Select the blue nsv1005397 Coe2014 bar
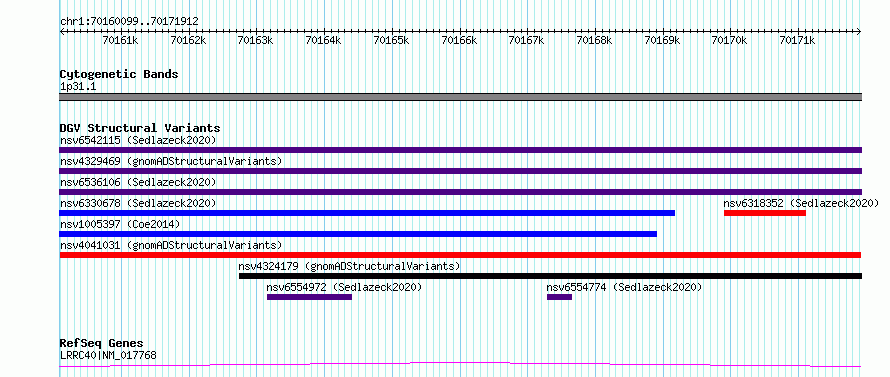Image resolution: width=890 pixels, height=377 pixels. [x=358, y=234]
